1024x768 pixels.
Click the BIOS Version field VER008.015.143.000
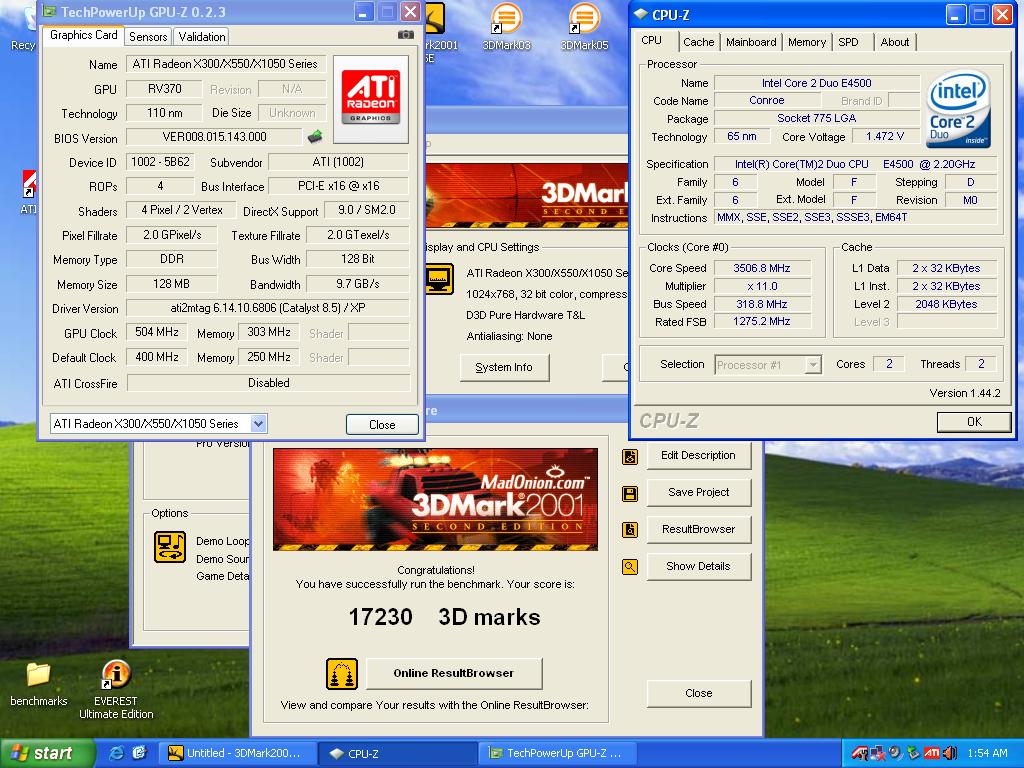214,137
